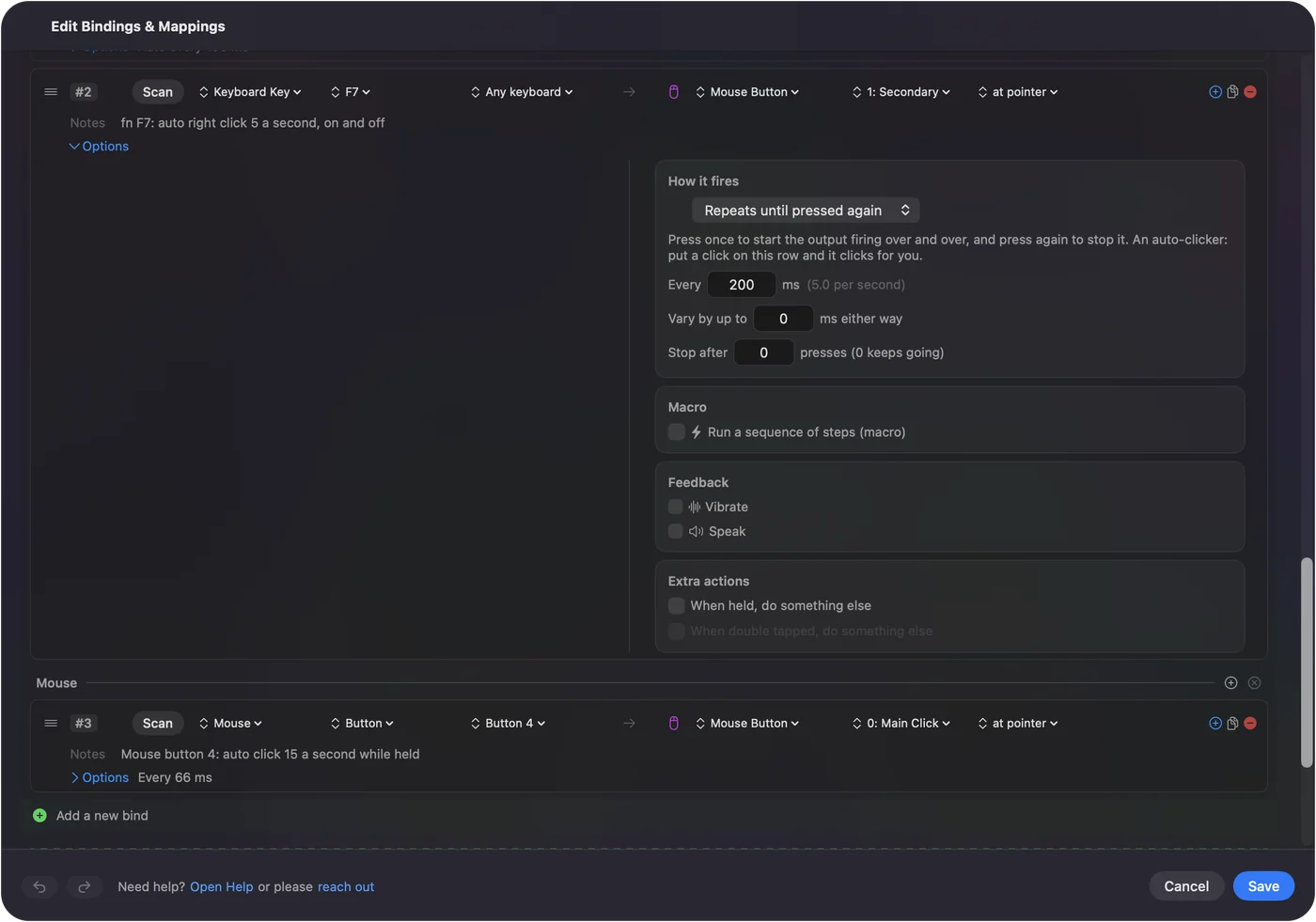Click the Scan button in row #3
The image size is (1316, 922).
click(x=158, y=724)
